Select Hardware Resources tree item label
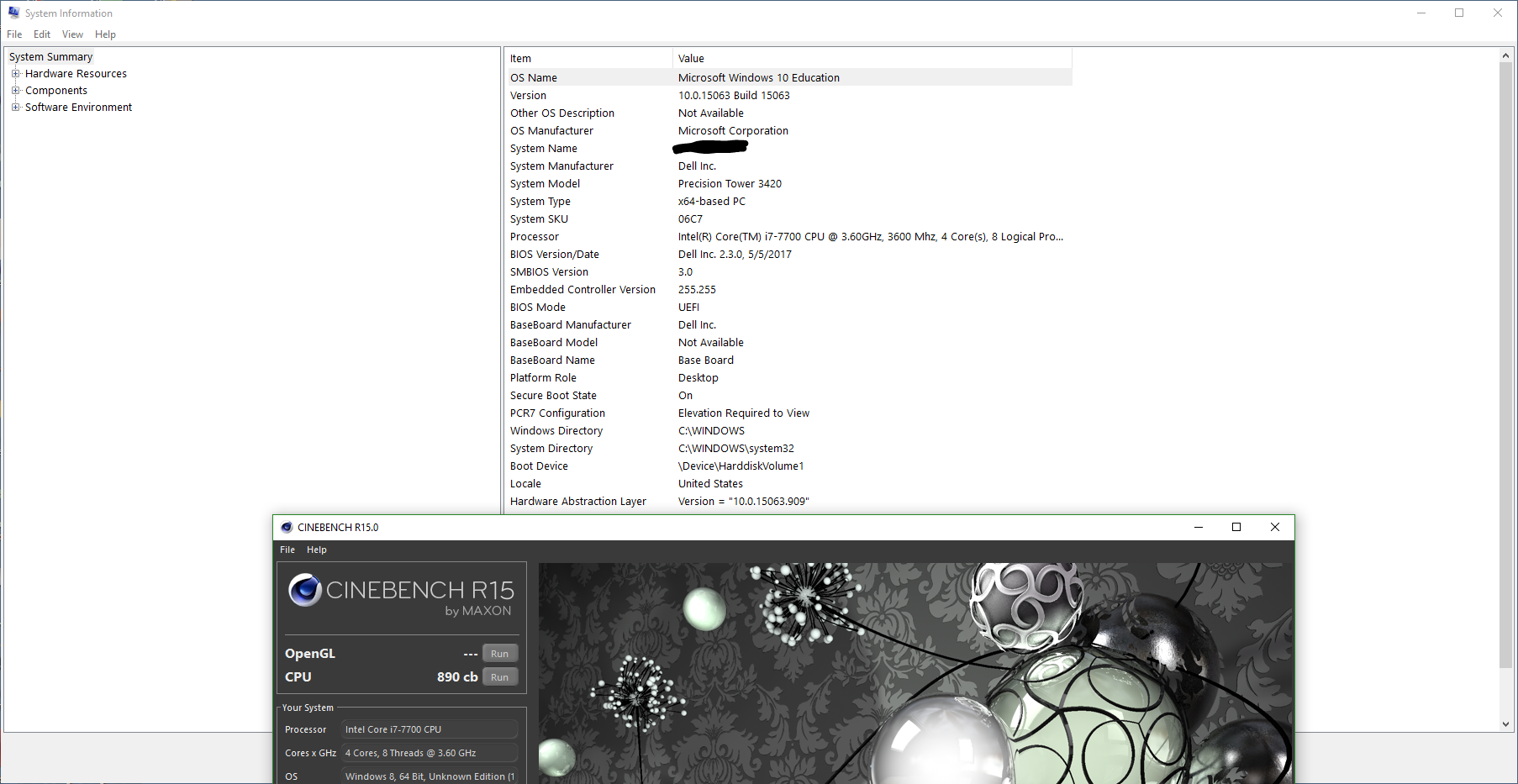Viewport: 1518px width, 784px height. pyautogui.click(x=76, y=74)
